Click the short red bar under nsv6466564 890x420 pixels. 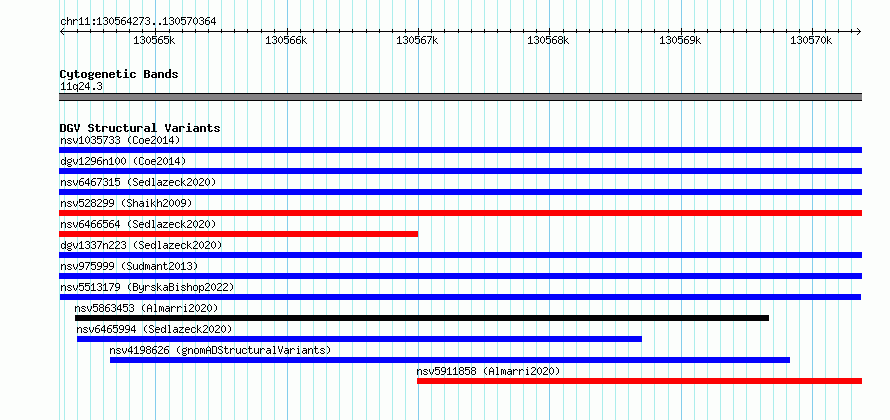coord(238,234)
